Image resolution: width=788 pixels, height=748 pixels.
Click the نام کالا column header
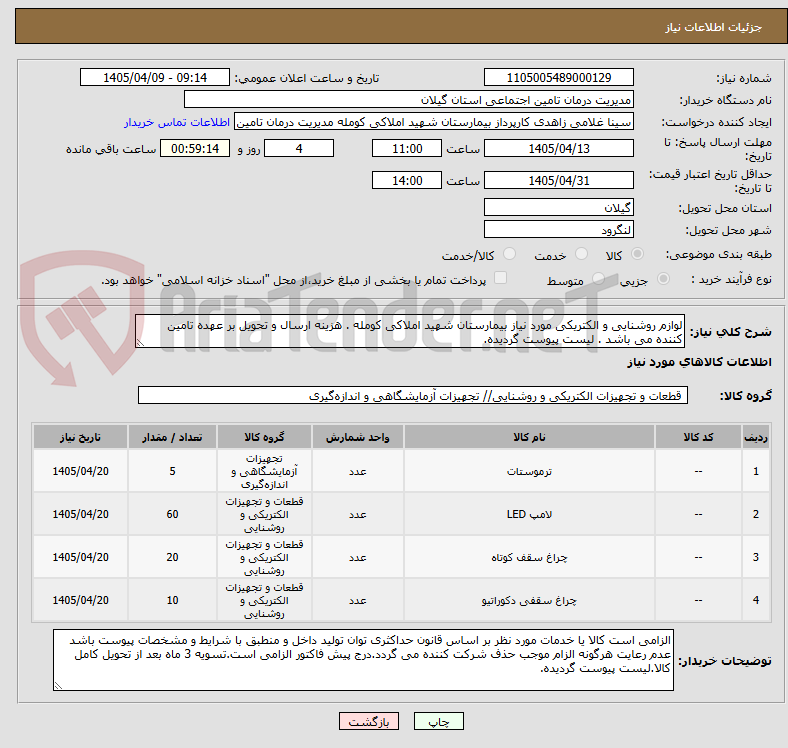(x=529, y=437)
